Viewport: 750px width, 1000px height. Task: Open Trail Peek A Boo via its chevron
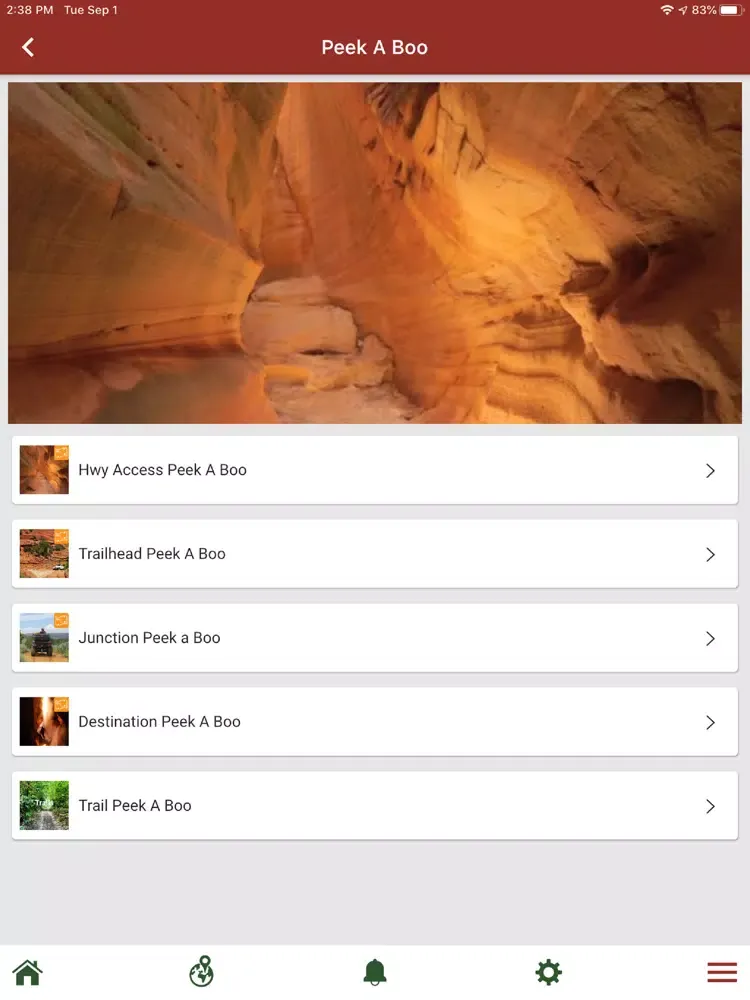pyautogui.click(x=711, y=806)
